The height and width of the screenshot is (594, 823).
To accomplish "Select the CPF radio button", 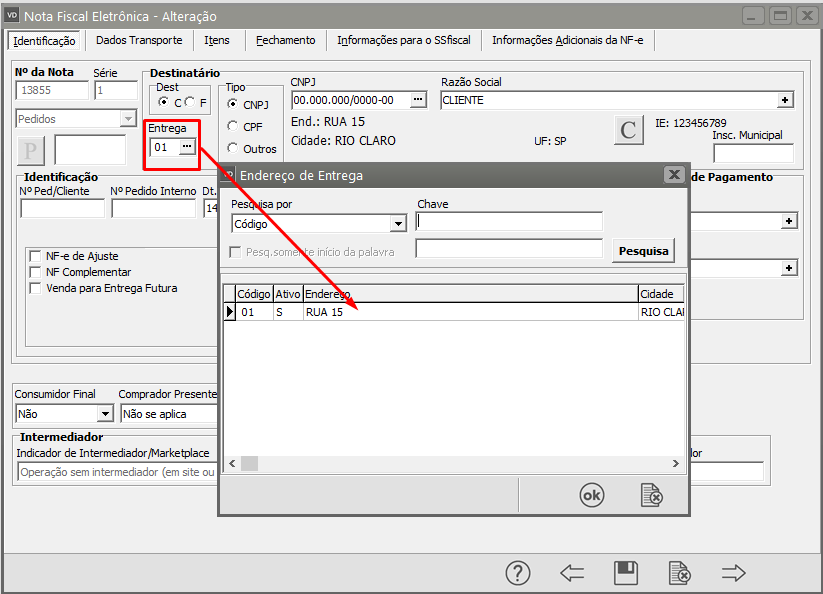I will pyautogui.click(x=233, y=127).
